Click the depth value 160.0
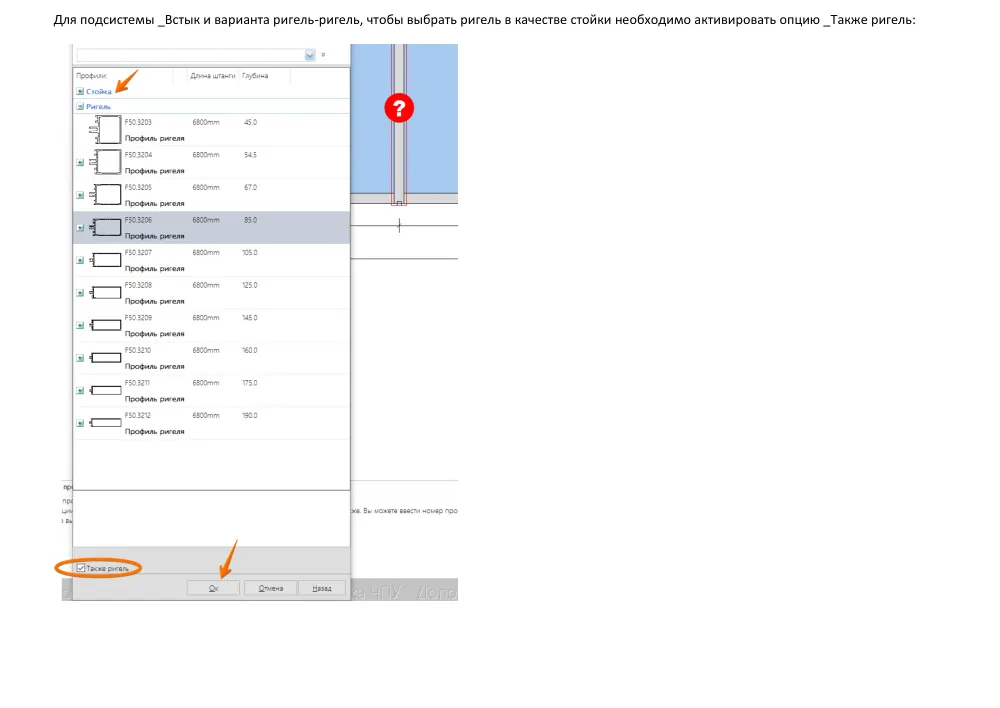This screenshot has width=1000, height=708. [250, 350]
